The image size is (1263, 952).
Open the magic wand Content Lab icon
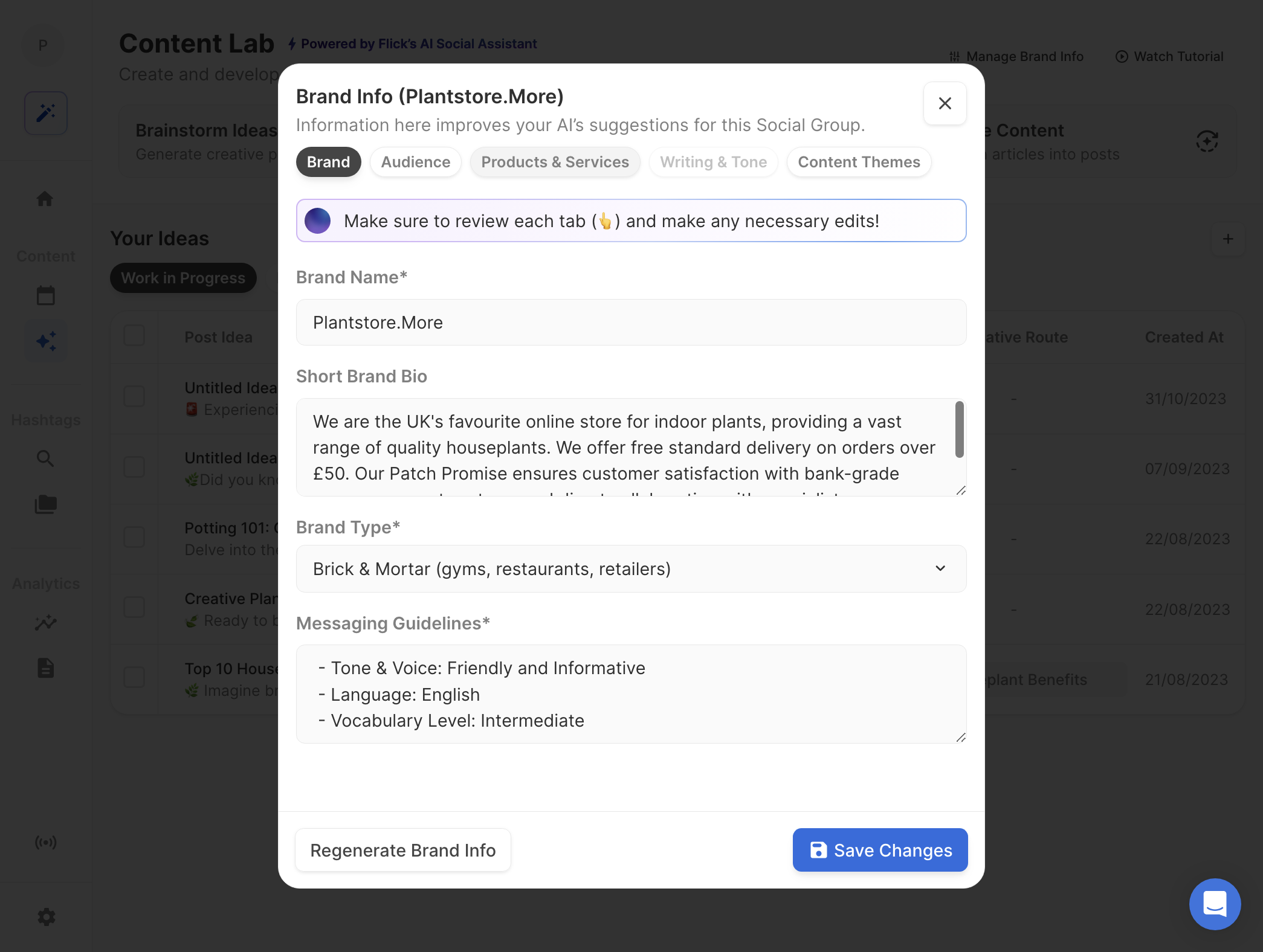tap(46, 113)
